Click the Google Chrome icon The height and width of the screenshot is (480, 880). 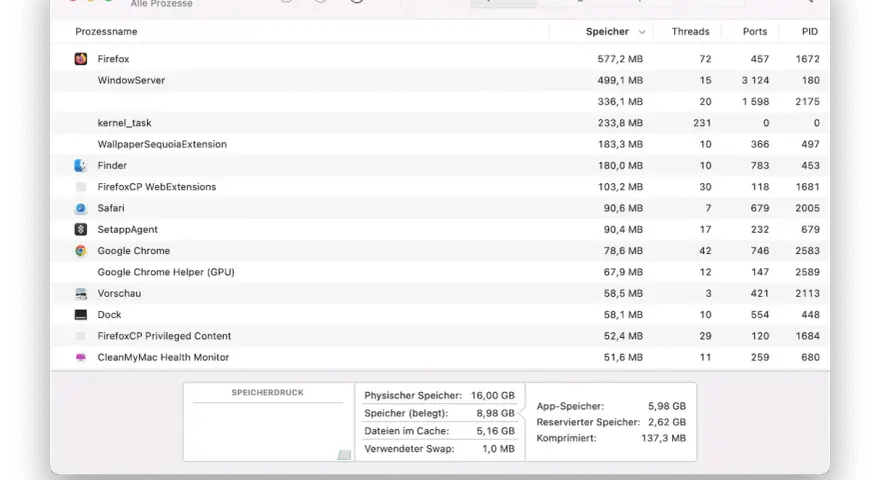pos(81,251)
